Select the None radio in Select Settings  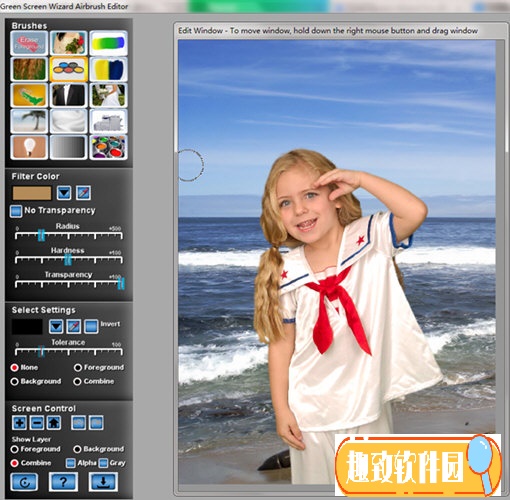[14, 368]
